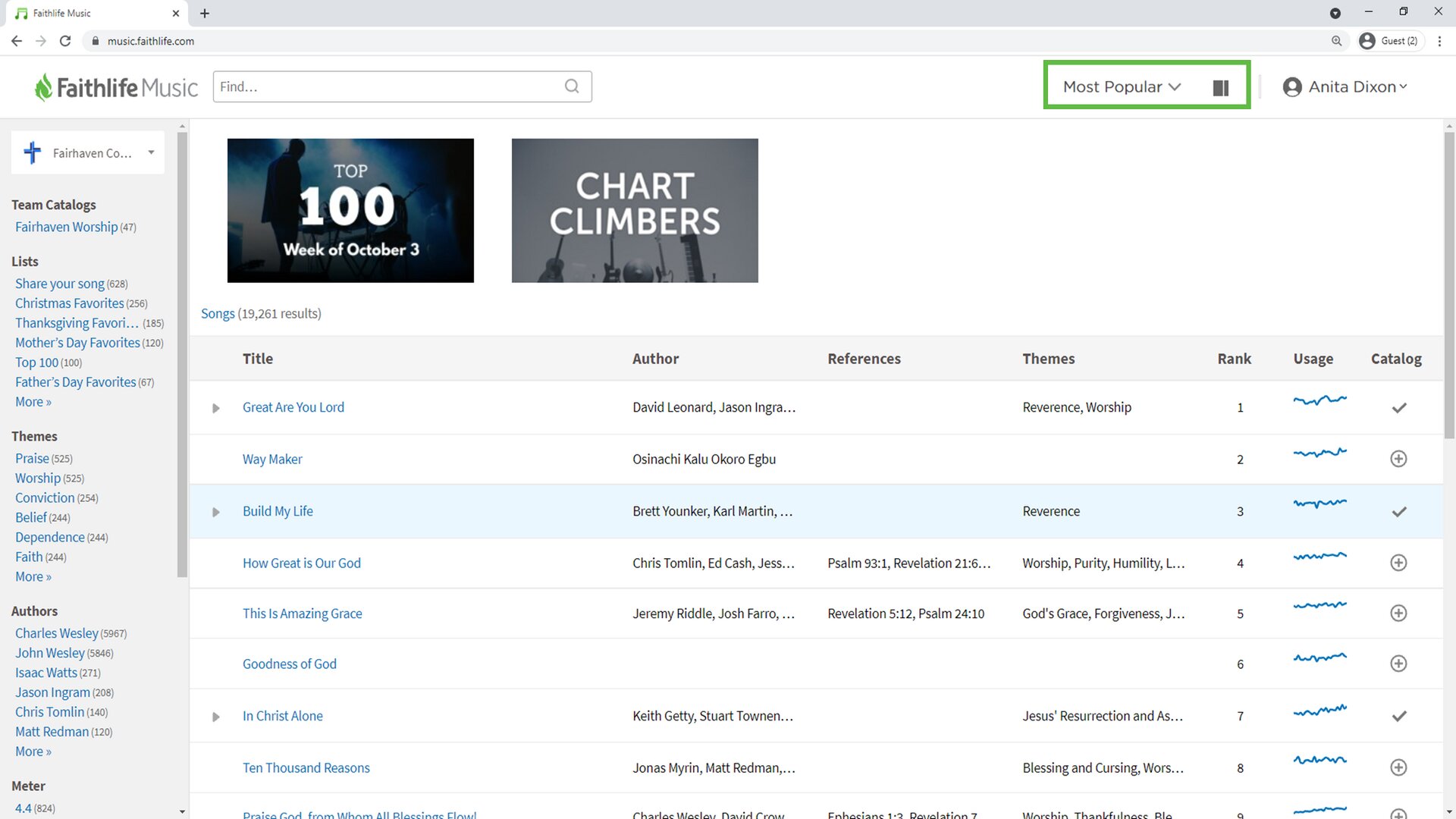
Task: Open Christmas Favorites list
Action: point(70,303)
